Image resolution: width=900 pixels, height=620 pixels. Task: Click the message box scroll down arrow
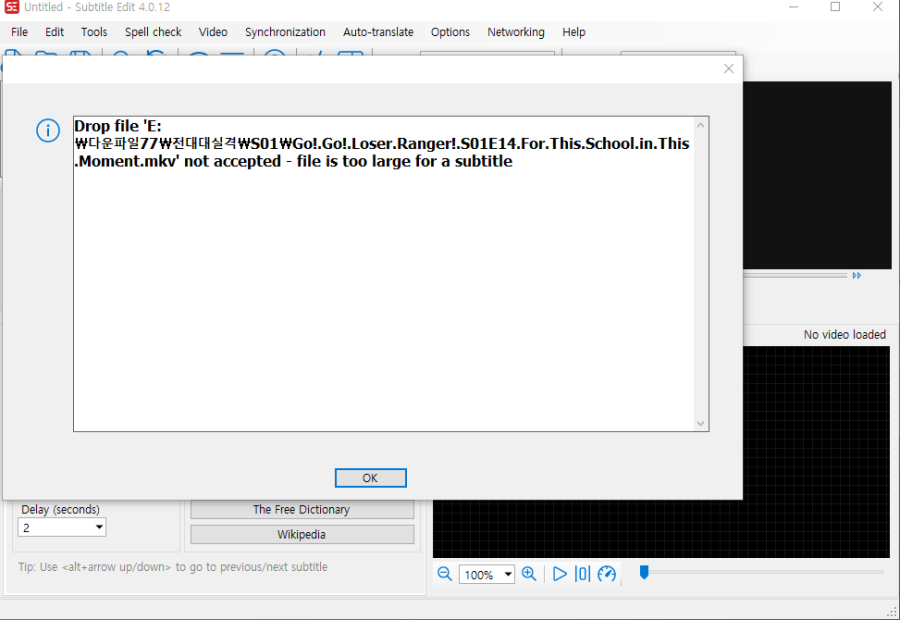click(x=700, y=424)
